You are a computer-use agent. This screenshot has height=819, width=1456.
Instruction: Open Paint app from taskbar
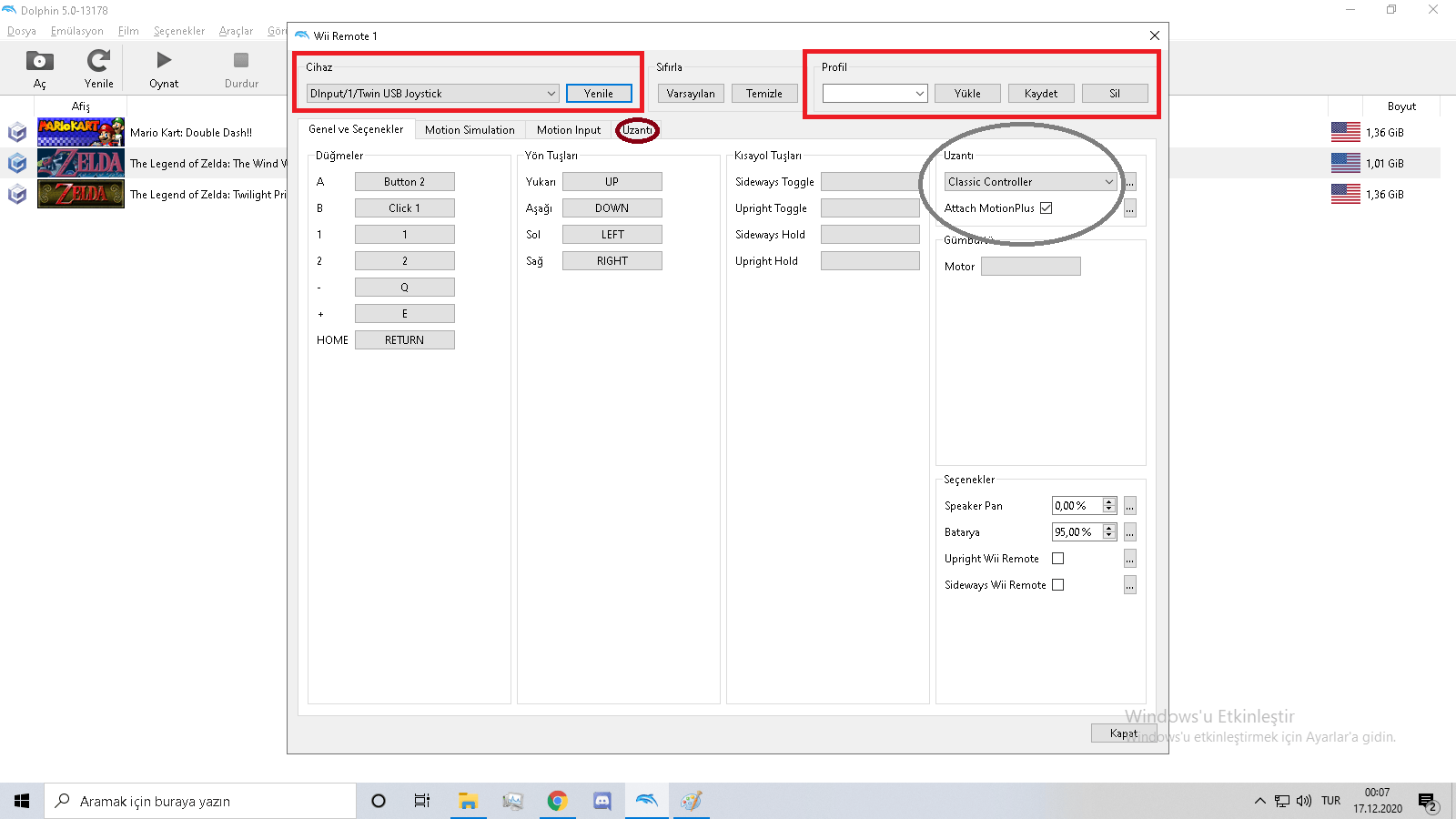(x=692, y=801)
